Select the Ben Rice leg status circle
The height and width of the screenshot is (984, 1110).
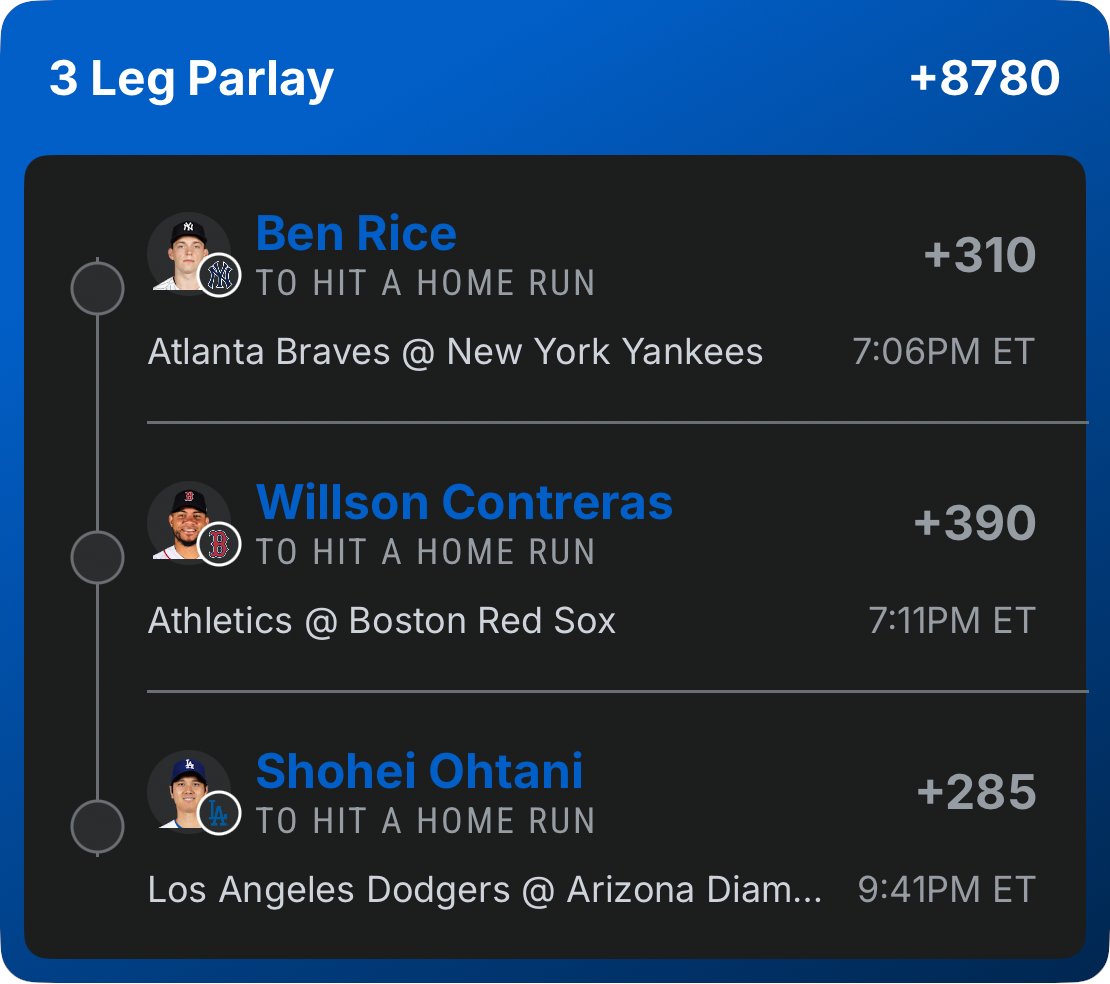(98, 288)
